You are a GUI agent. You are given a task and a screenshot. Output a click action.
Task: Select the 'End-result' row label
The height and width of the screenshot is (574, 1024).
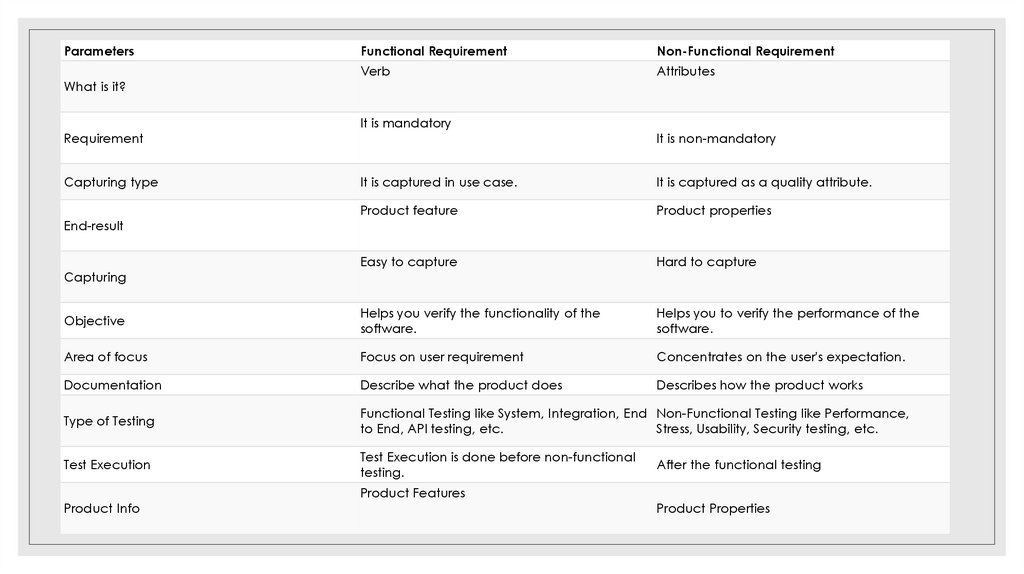[94, 226]
